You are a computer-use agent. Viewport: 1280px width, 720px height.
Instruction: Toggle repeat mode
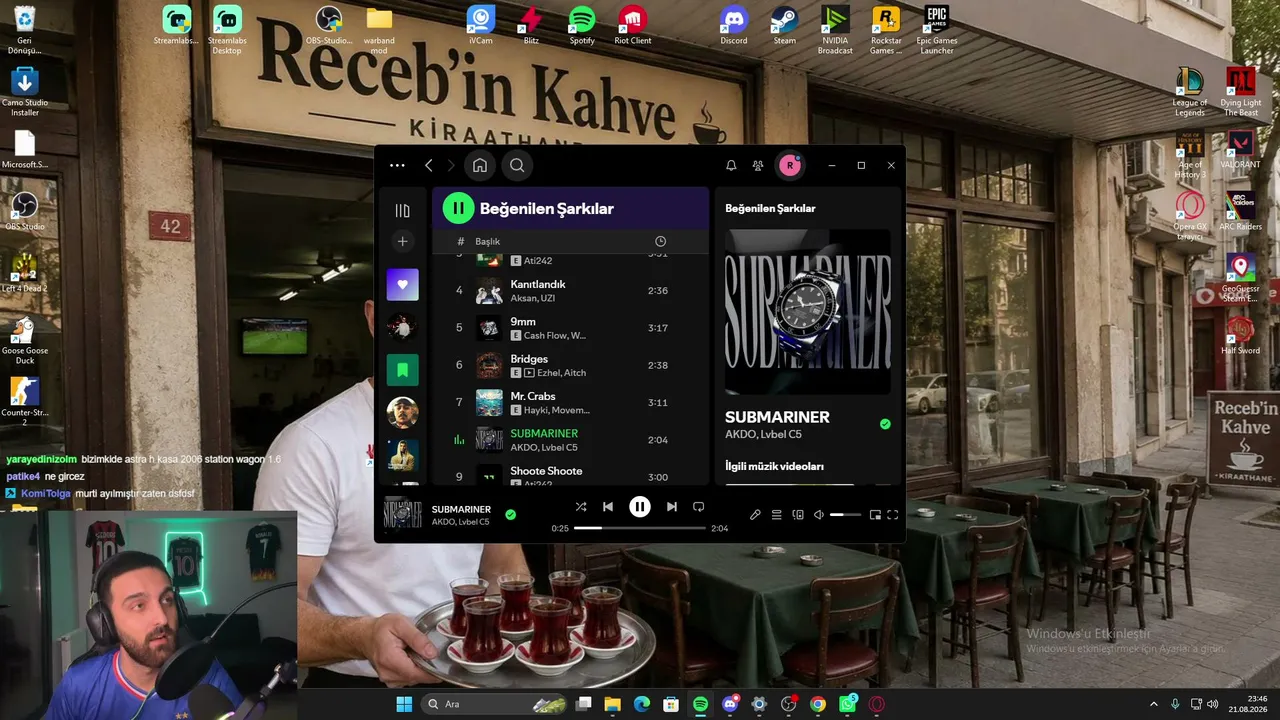699,507
